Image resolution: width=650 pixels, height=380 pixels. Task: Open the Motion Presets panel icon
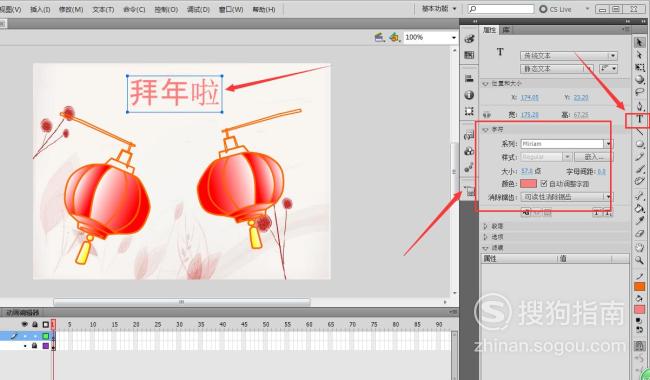(x=469, y=167)
